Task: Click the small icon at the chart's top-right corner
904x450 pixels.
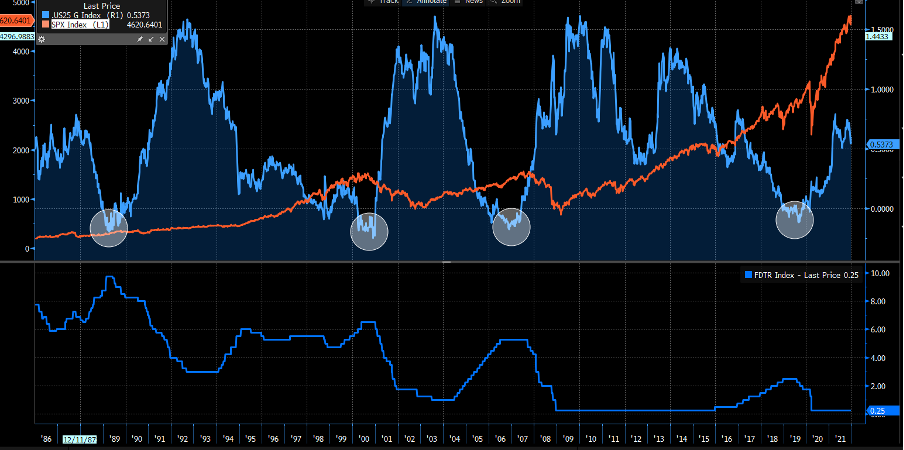Action: tap(859, 2)
